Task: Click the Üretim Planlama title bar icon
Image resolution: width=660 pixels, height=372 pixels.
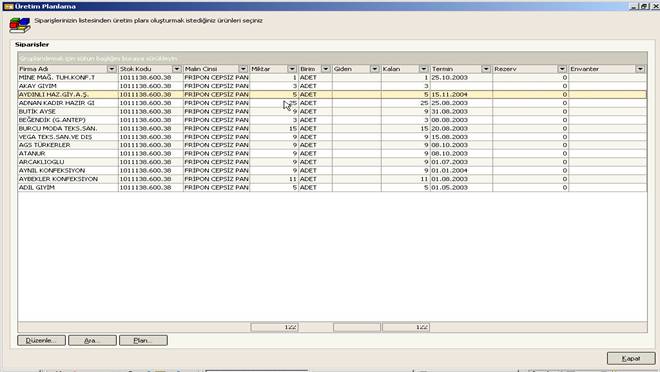Action: [x=8, y=6]
